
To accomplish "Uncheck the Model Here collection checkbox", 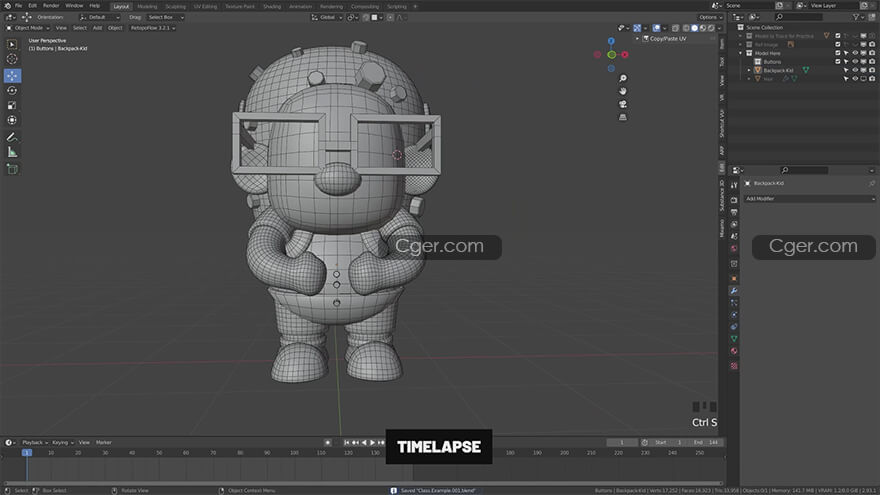I will [x=838, y=53].
